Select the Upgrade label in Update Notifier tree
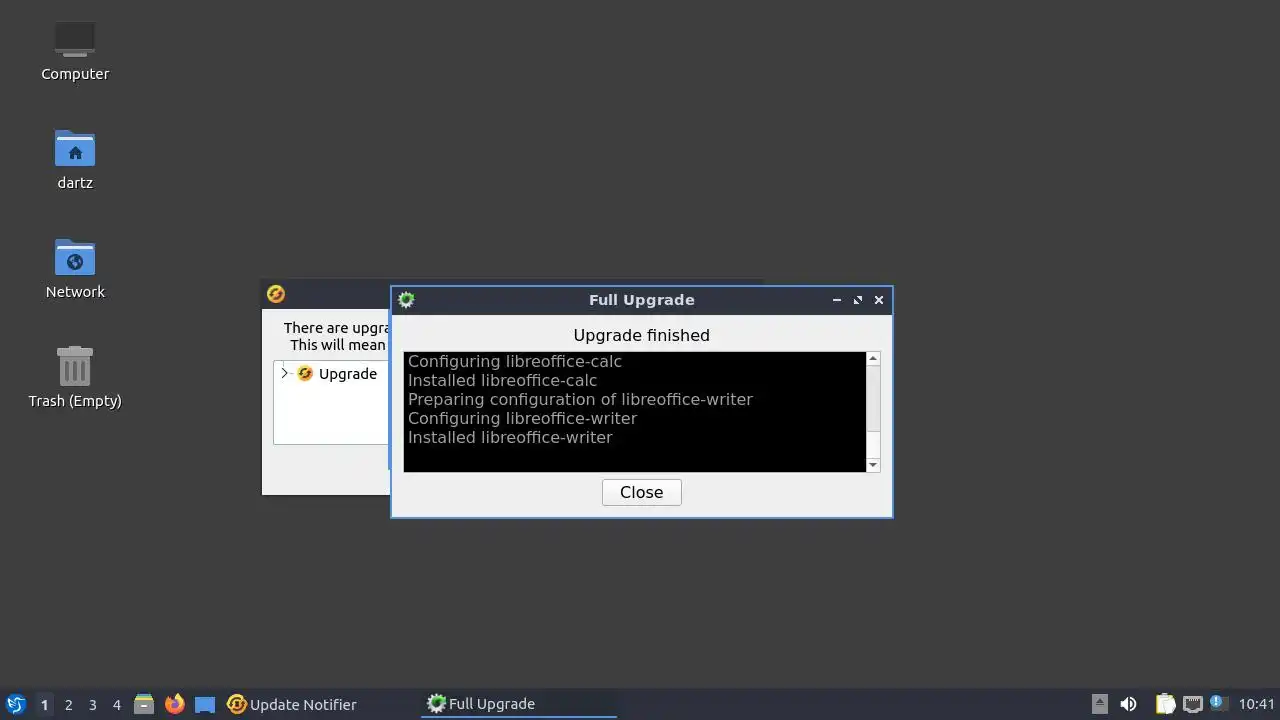The height and width of the screenshot is (720, 1280). coord(348,374)
